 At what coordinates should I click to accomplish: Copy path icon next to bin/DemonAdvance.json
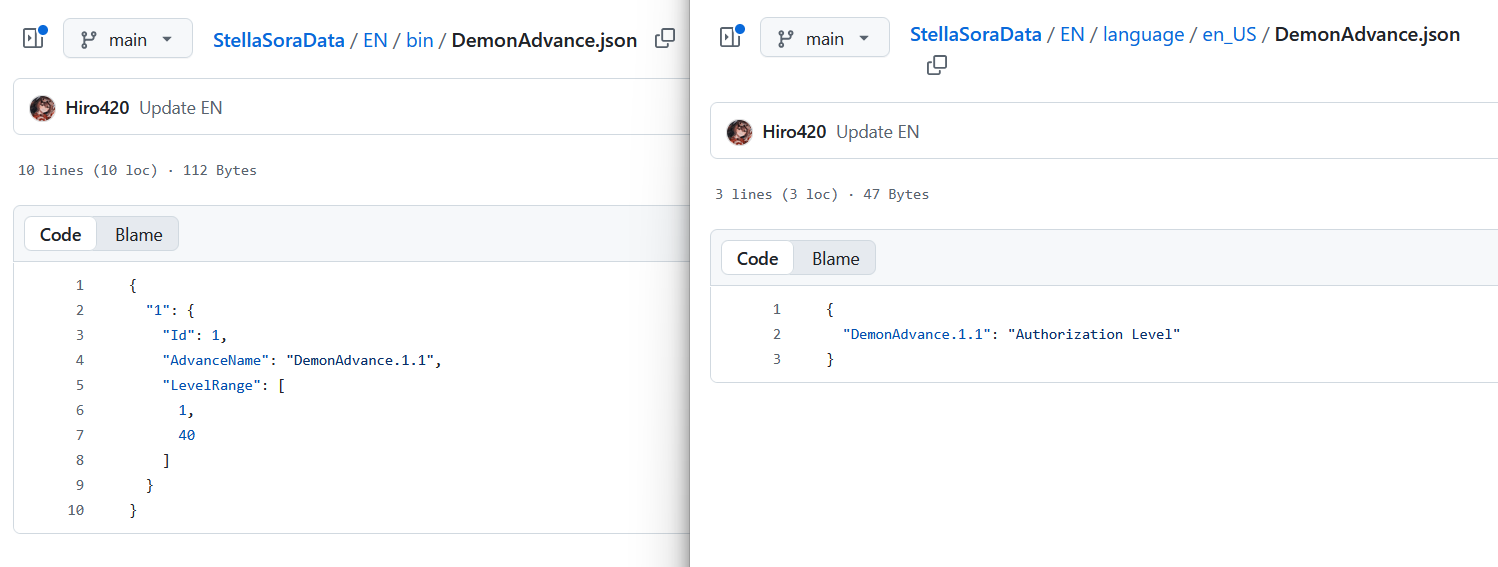(x=664, y=39)
